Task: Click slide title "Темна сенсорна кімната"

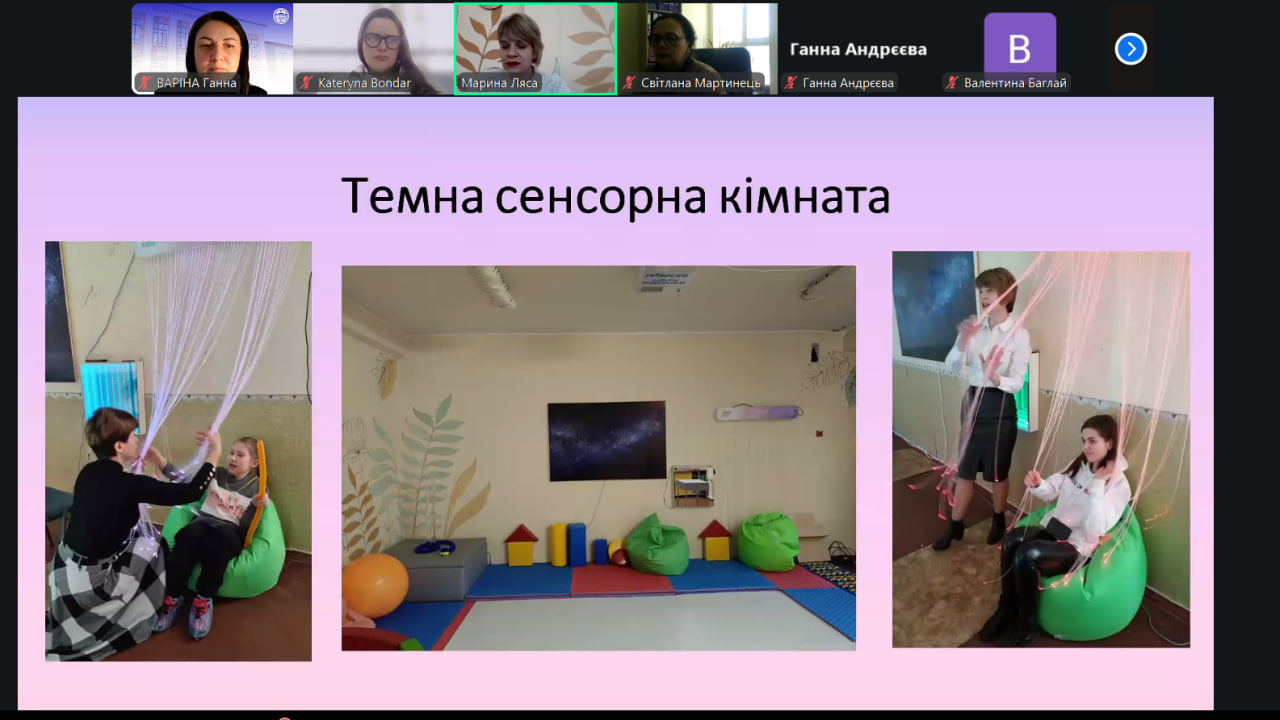Action: [x=615, y=196]
